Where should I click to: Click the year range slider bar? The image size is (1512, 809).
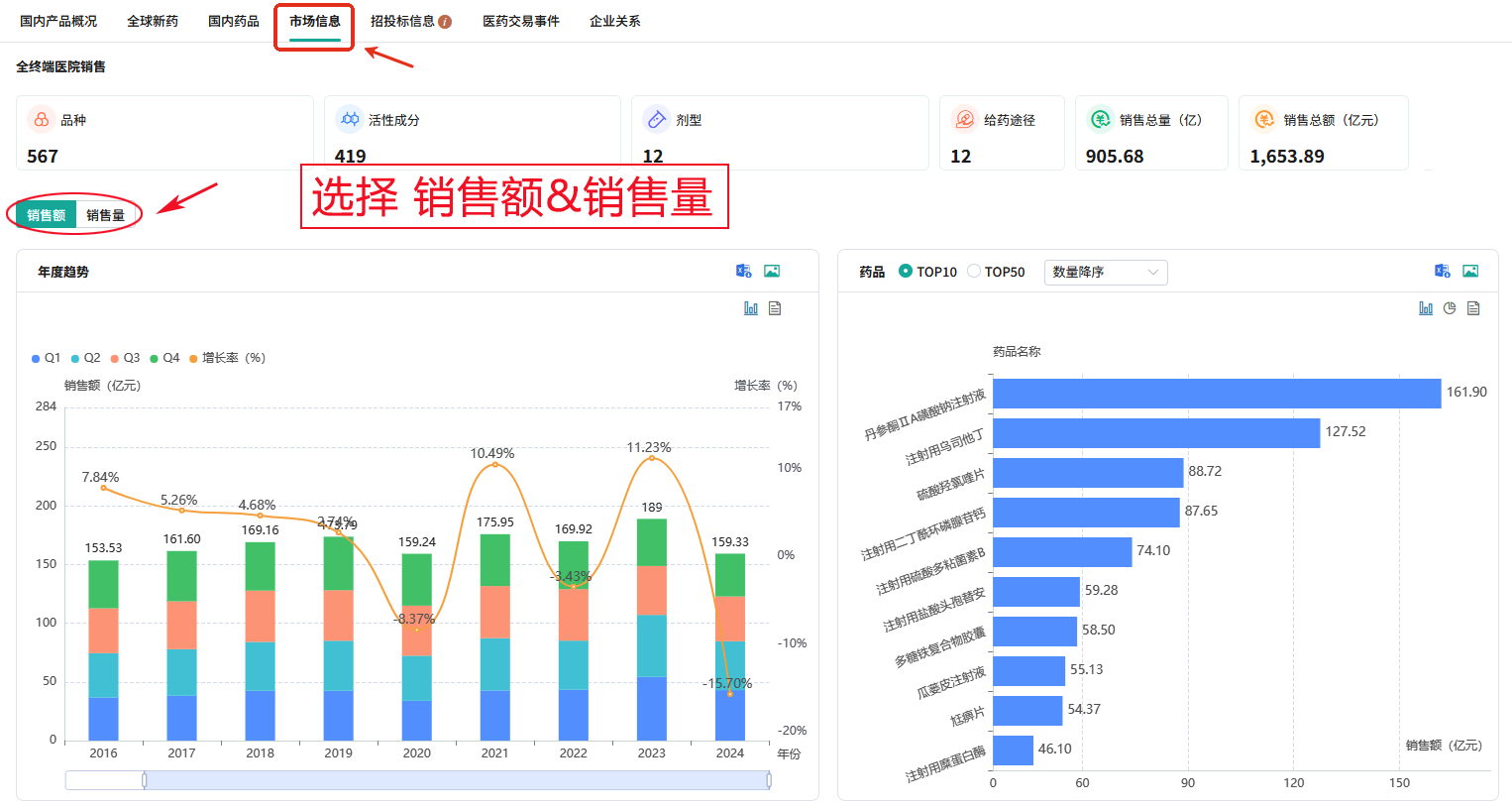click(x=456, y=780)
